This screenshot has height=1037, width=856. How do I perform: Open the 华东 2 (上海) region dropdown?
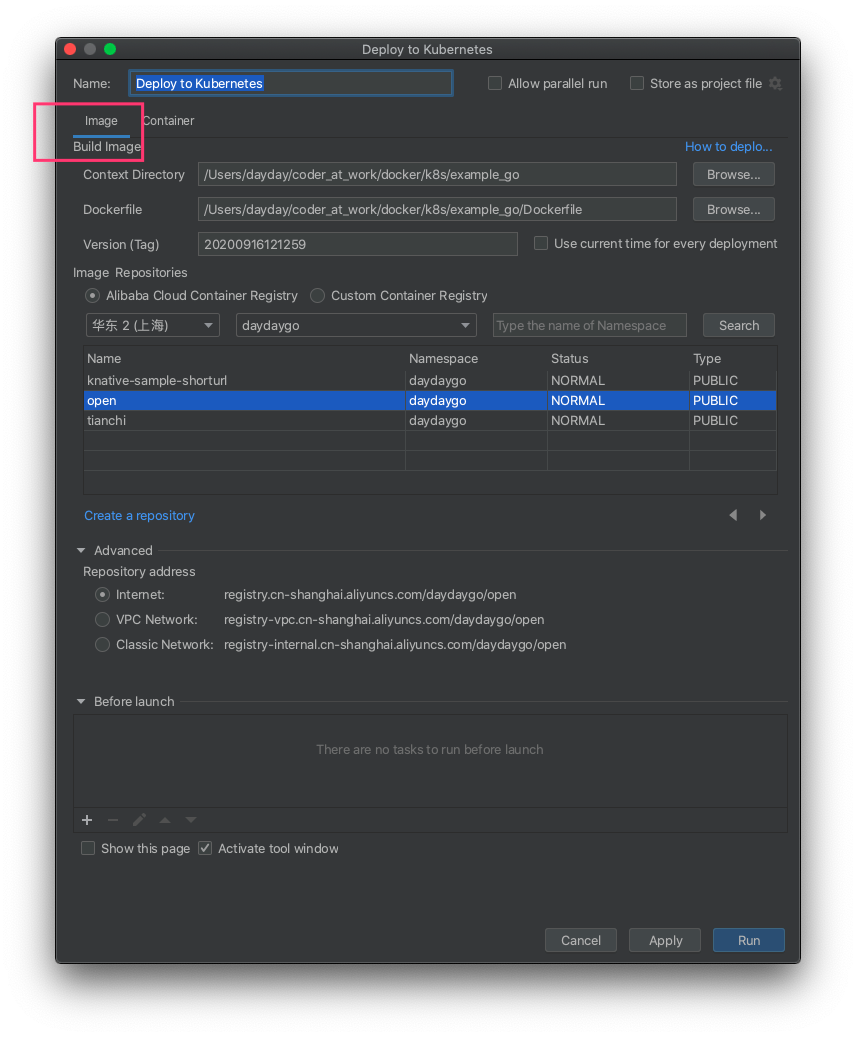[153, 325]
